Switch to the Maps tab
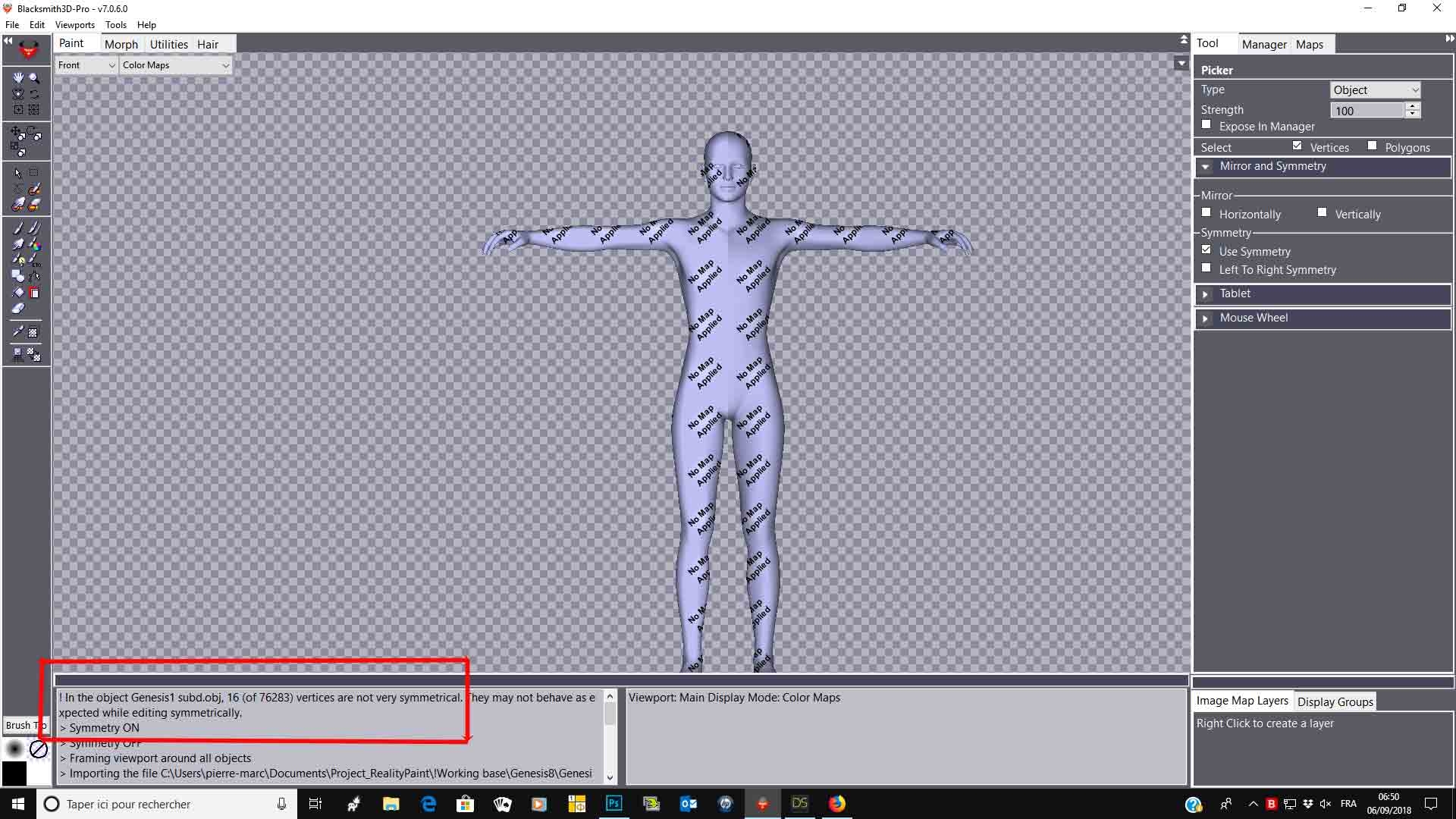The image size is (1456, 819). click(1310, 45)
